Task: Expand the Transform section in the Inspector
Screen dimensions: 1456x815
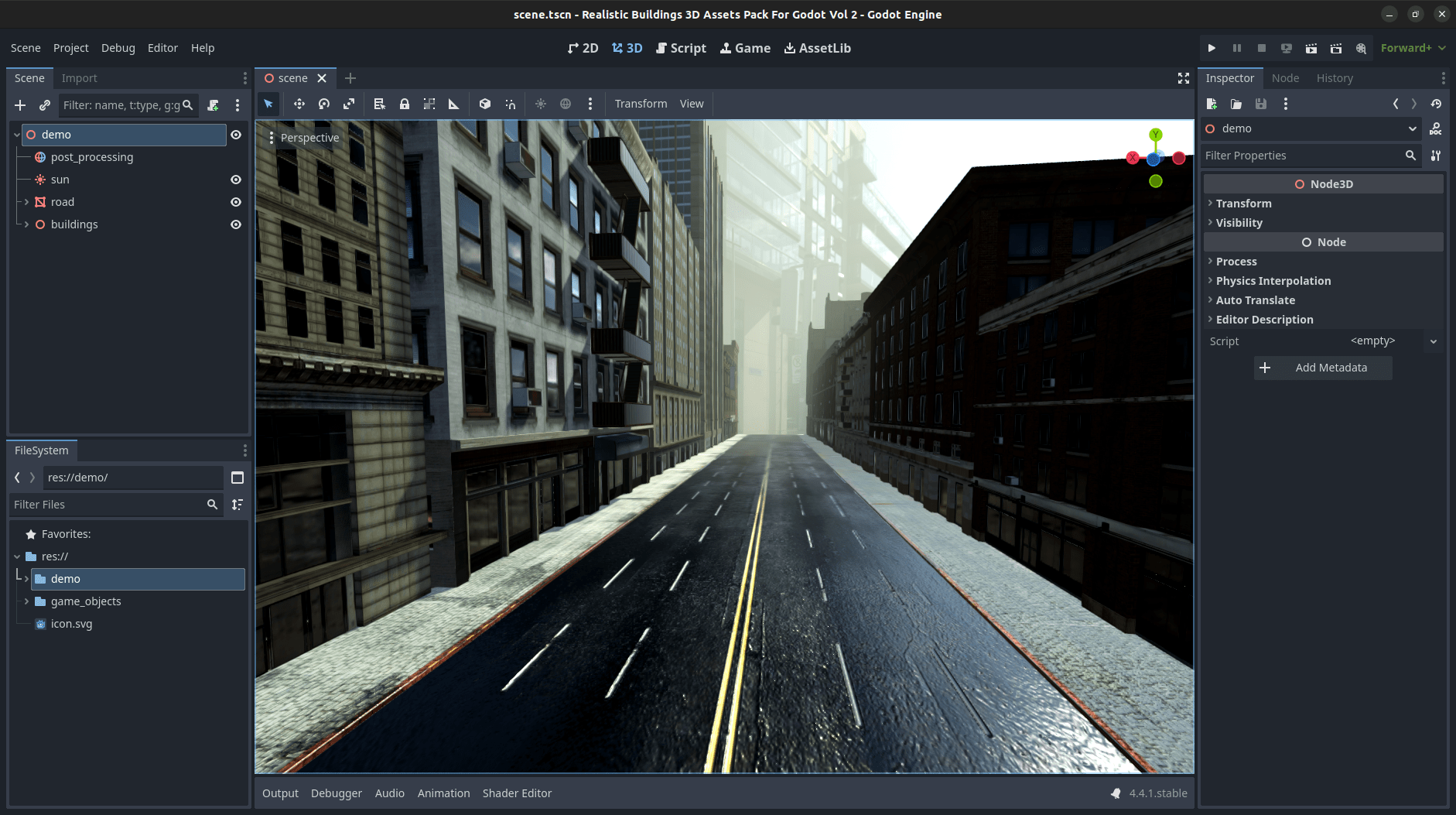Action: [x=1242, y=204]
